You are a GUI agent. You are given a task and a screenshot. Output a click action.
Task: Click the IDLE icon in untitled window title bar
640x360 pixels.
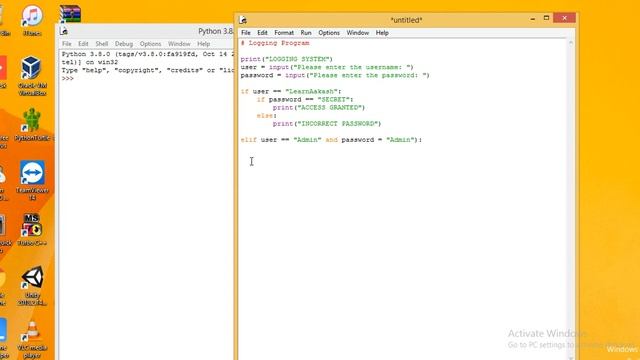[x=243, y=20]
